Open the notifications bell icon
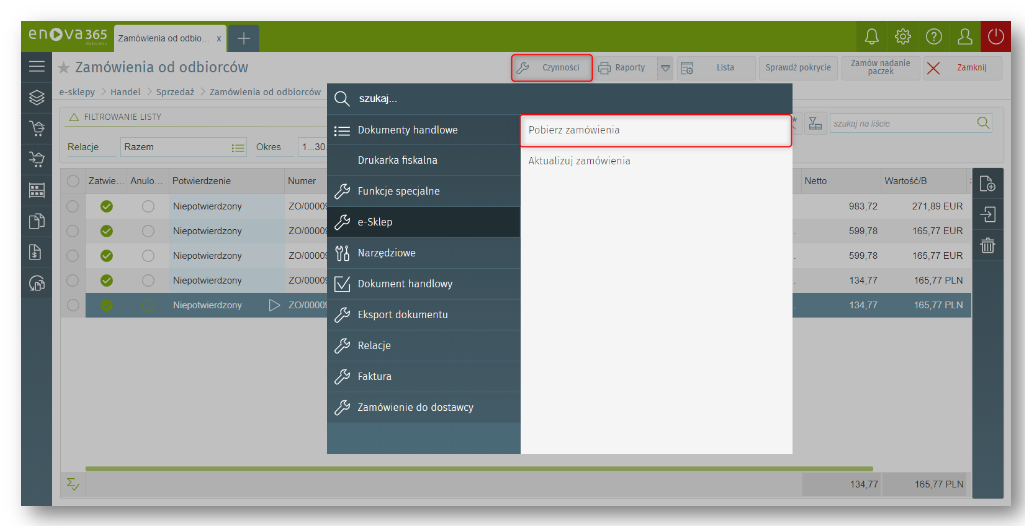The image size is (1025, 526). [x=872, y=37]
